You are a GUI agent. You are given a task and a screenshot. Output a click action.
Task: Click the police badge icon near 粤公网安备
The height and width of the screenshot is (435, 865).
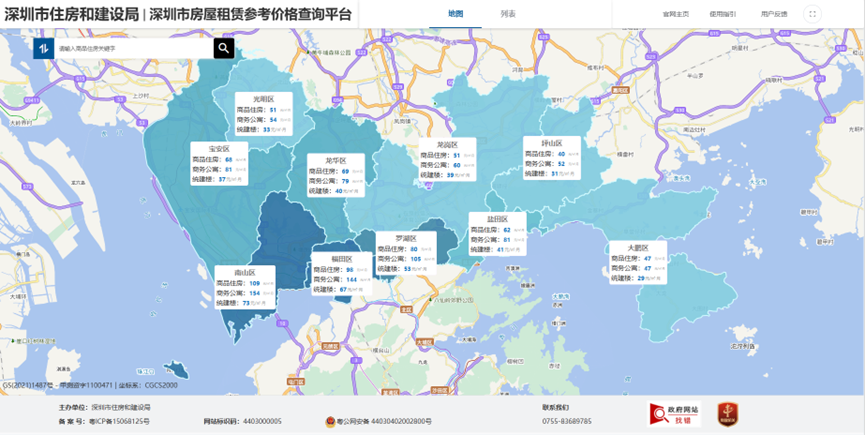[329, 422]
